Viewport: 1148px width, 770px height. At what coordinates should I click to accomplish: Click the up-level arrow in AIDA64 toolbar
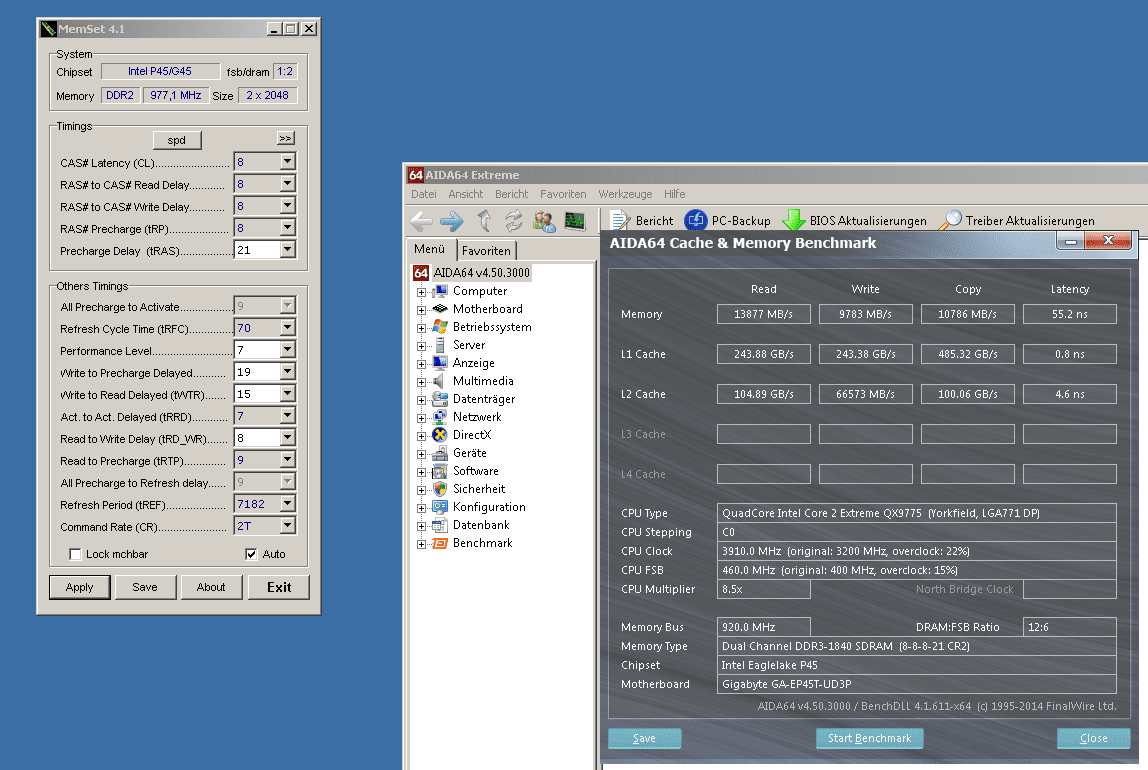click(483, 220)
